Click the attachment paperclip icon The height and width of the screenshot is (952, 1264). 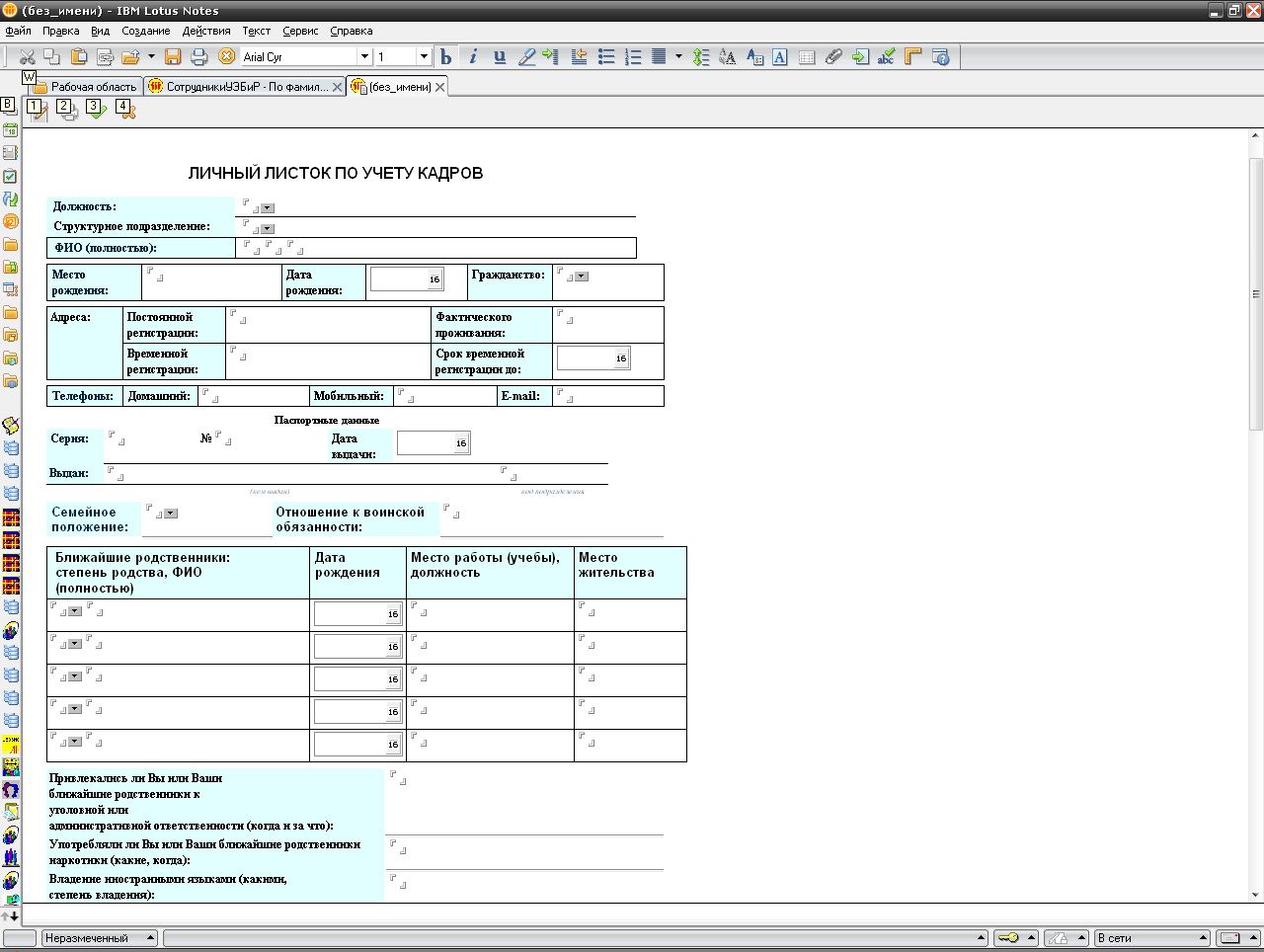pos(833,57)
